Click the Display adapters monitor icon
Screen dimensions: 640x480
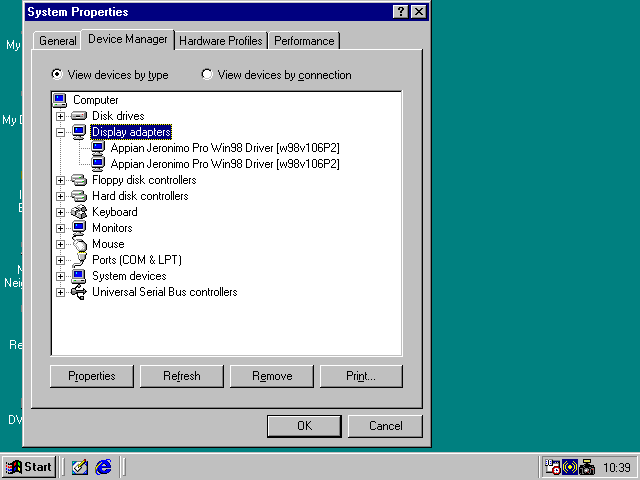[x=79, y=132]
